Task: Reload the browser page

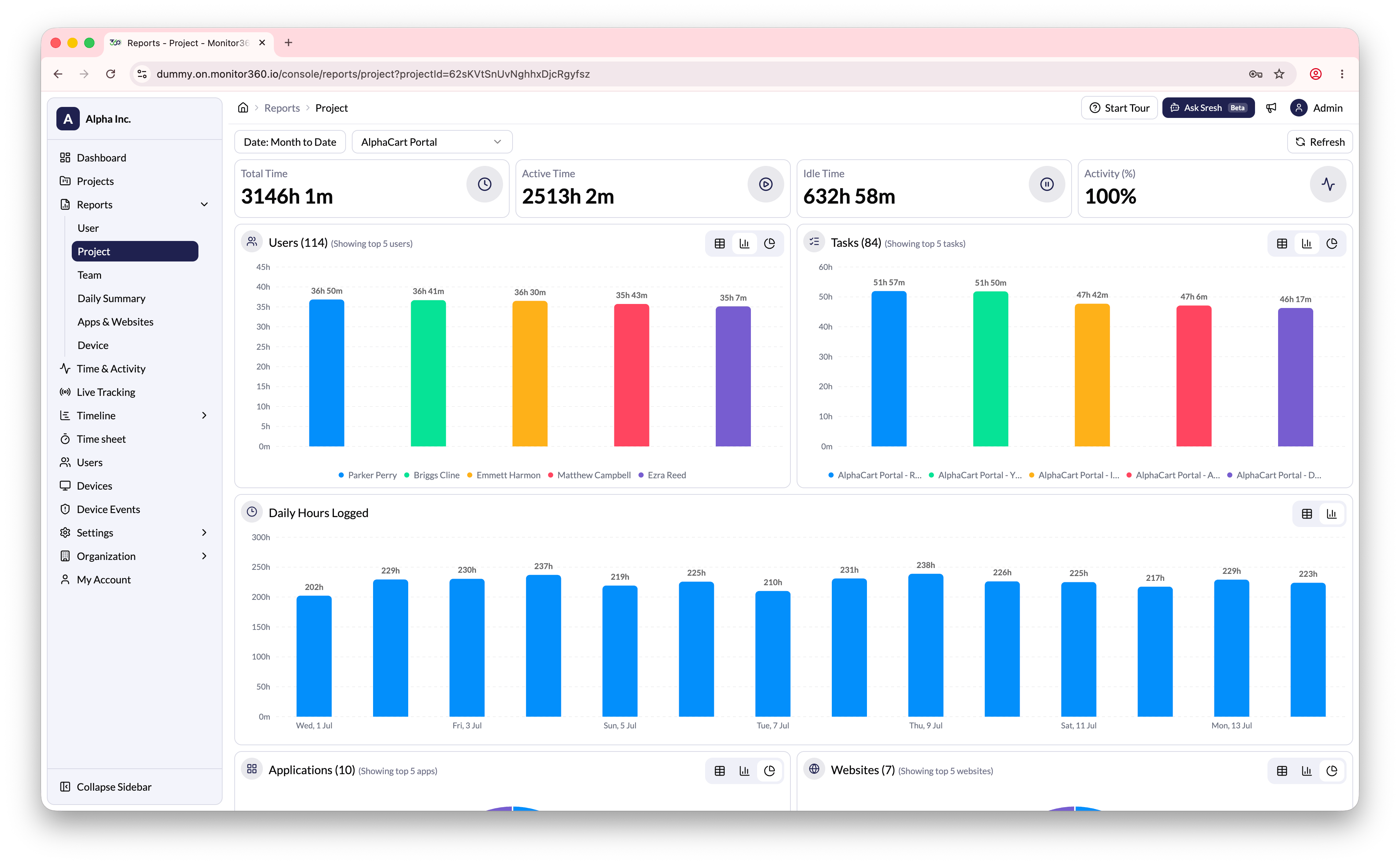Action: [110, 74]
